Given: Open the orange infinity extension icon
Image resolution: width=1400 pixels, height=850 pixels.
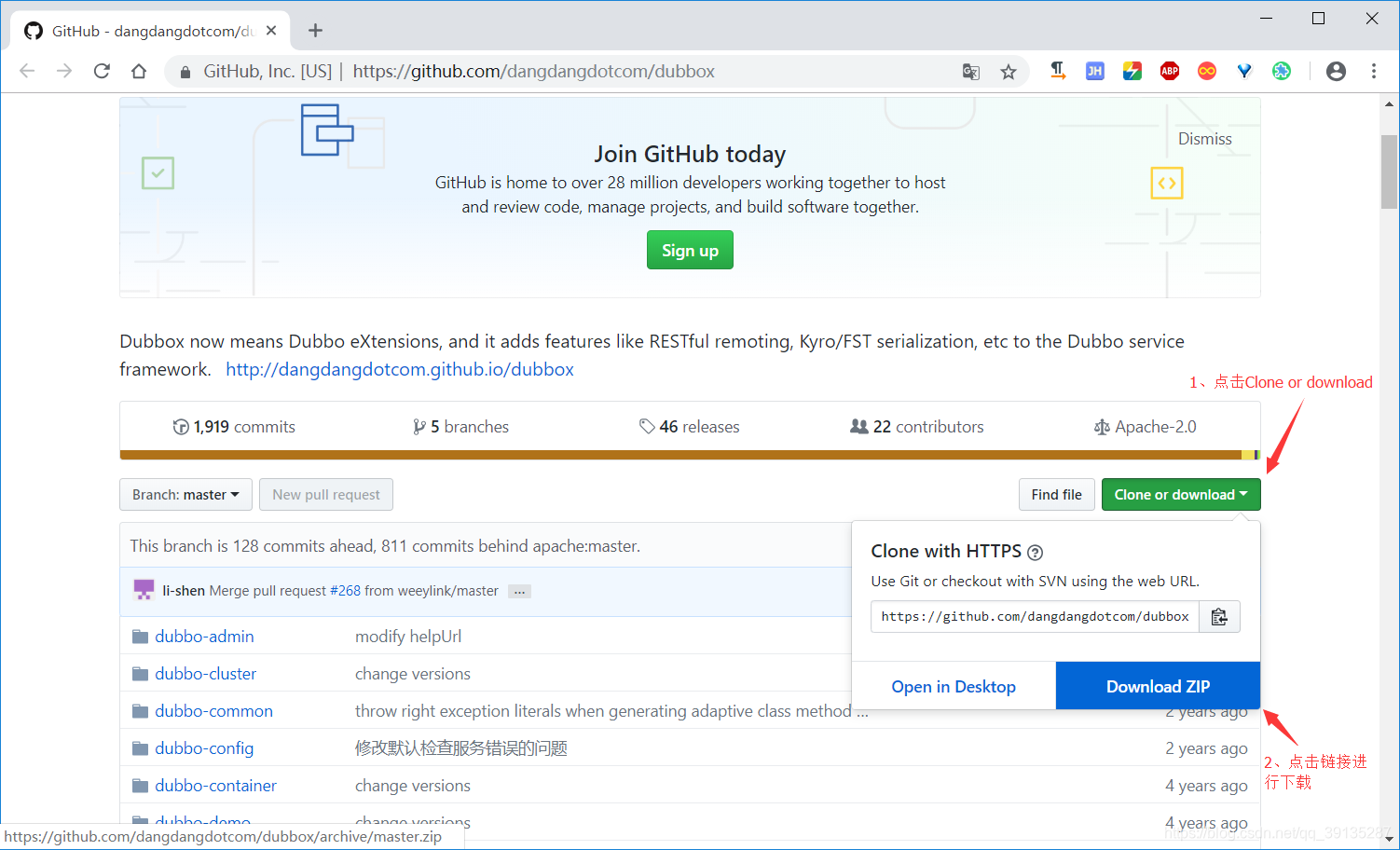Looking at the screenshot, I should [x=1207, y=71].
